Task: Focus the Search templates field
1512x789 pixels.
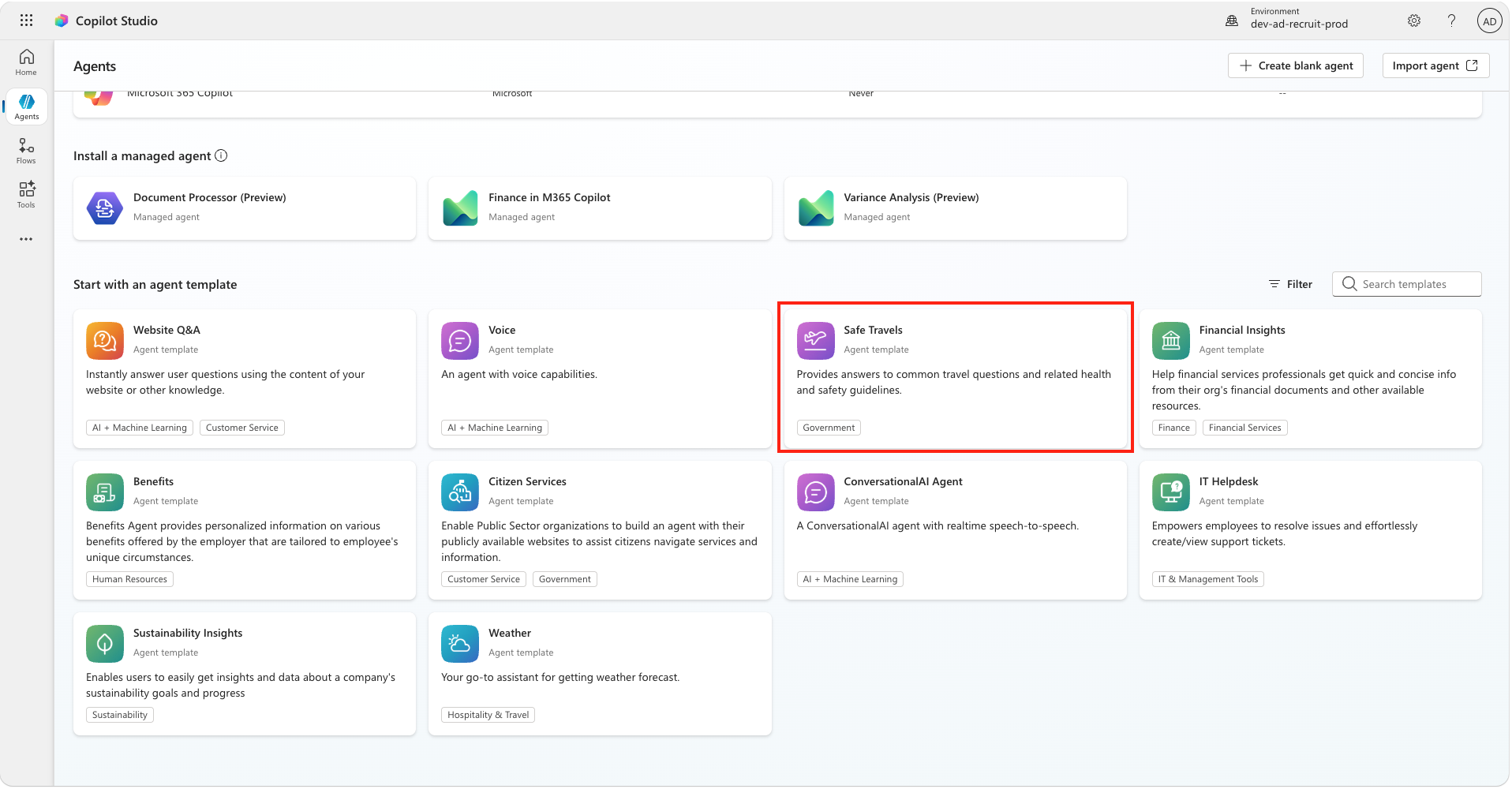Action: click(1407, 284)
